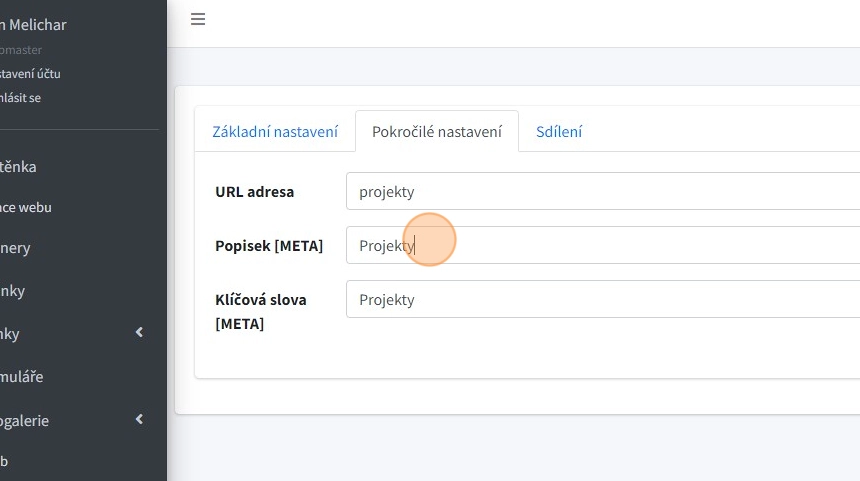Open the 'webu' sidebar menu entry

26,207
